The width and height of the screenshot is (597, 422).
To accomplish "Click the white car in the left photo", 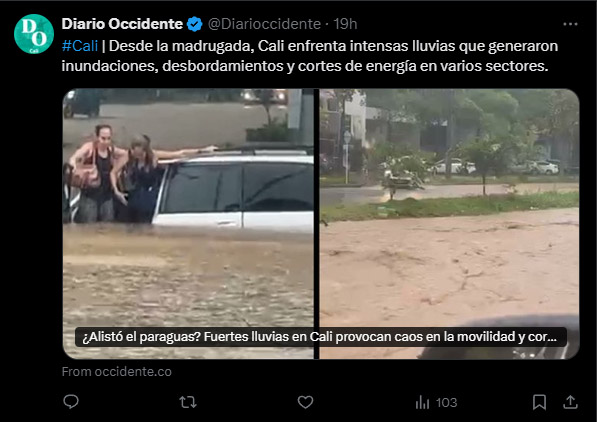I will (x=233, y=189).
